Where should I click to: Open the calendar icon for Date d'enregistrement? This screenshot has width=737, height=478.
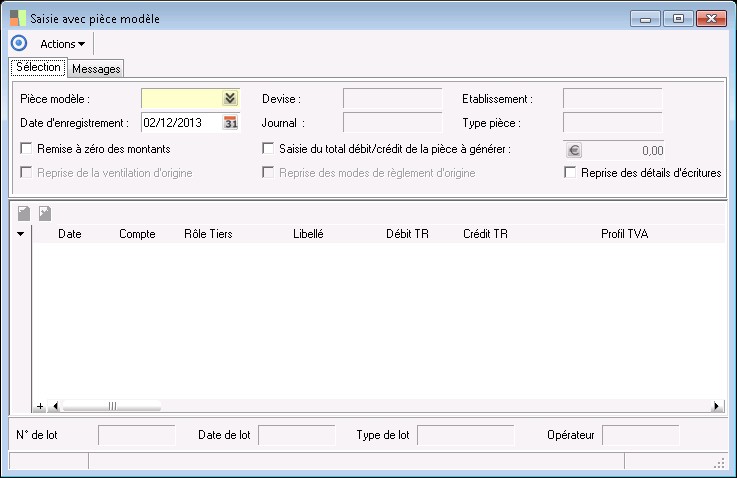coord(230,123)
